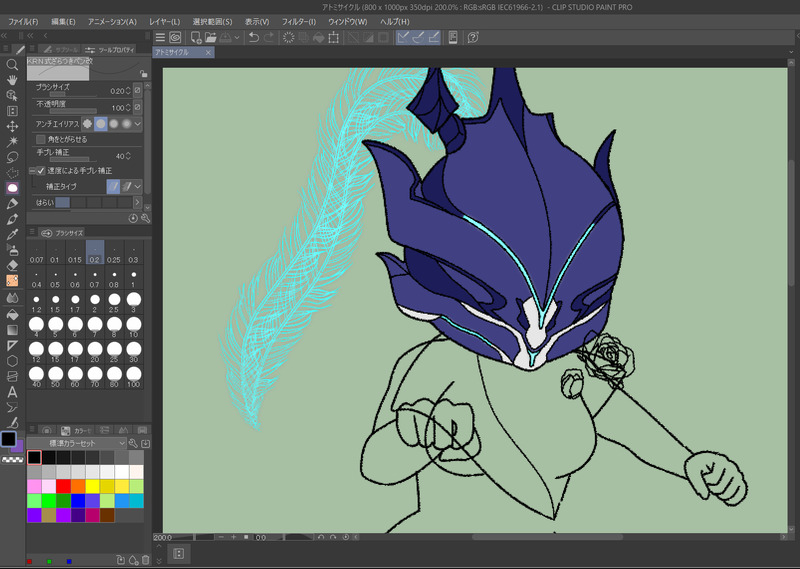Create a new canvas with the New icon

pyautogui.click(x=195, y=37)
